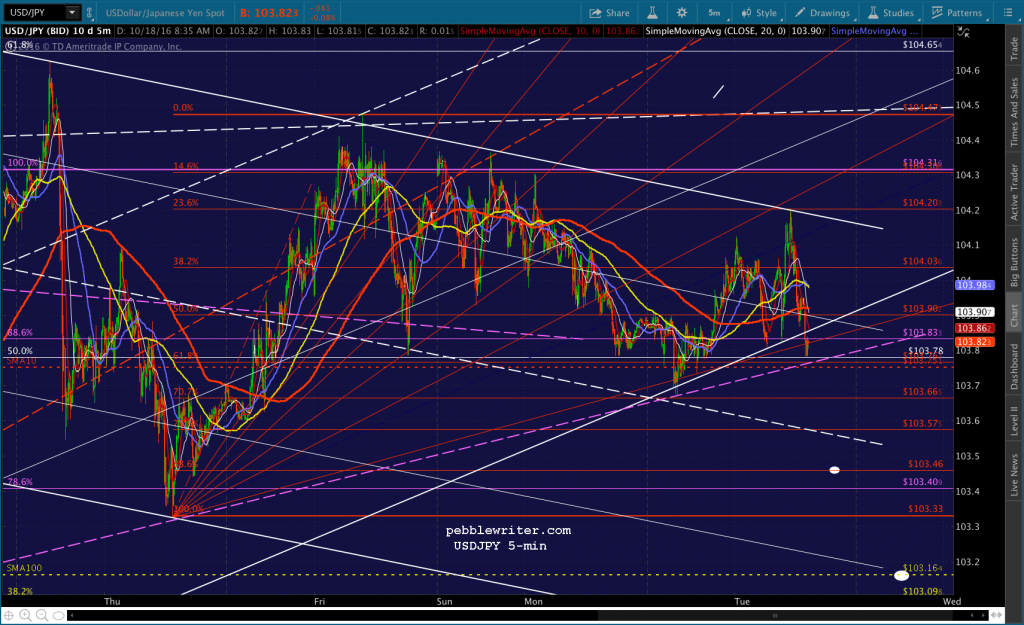Click the $103.40 purple level label

pos(922,482)
